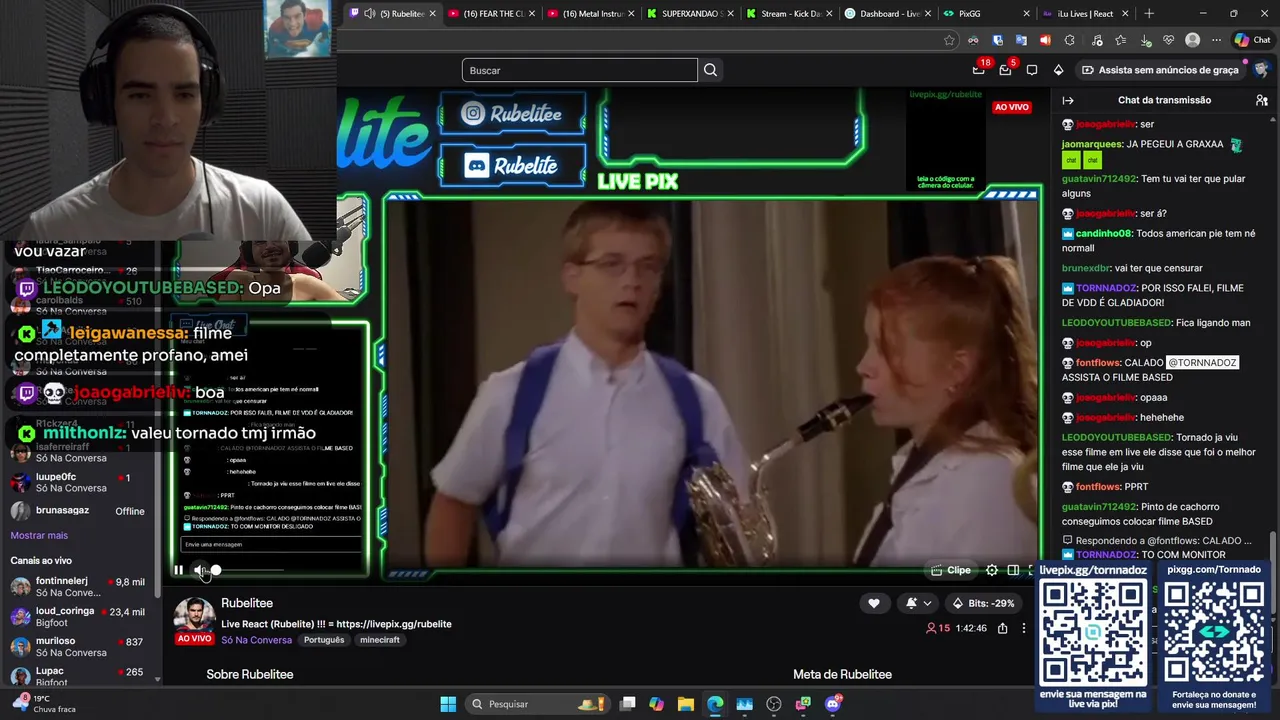This screenshot has width=1280, height=720.
Task: Open the Windows Start menu
Action: point(448,704)
